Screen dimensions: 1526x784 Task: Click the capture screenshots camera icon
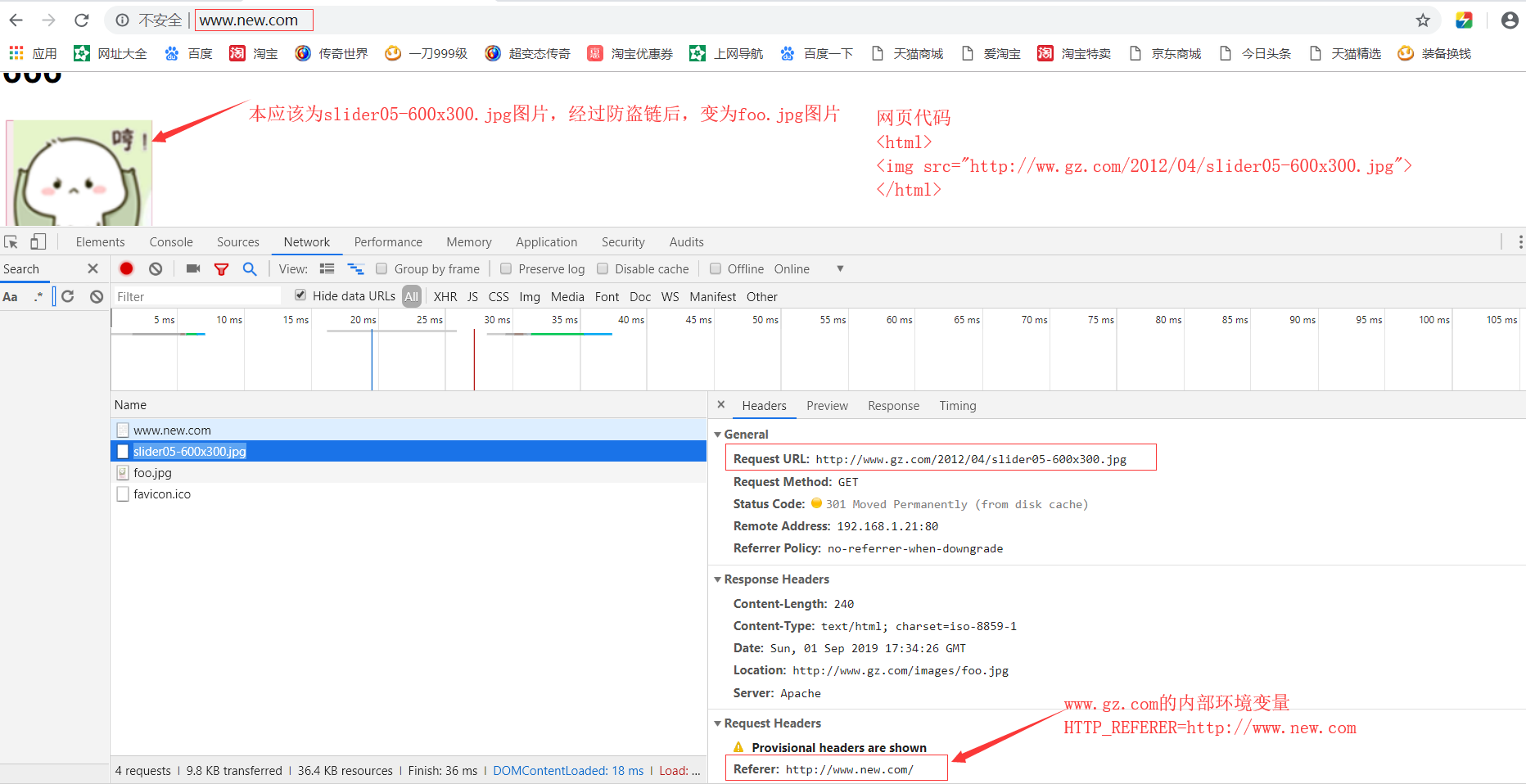click(x=193, y=268)
